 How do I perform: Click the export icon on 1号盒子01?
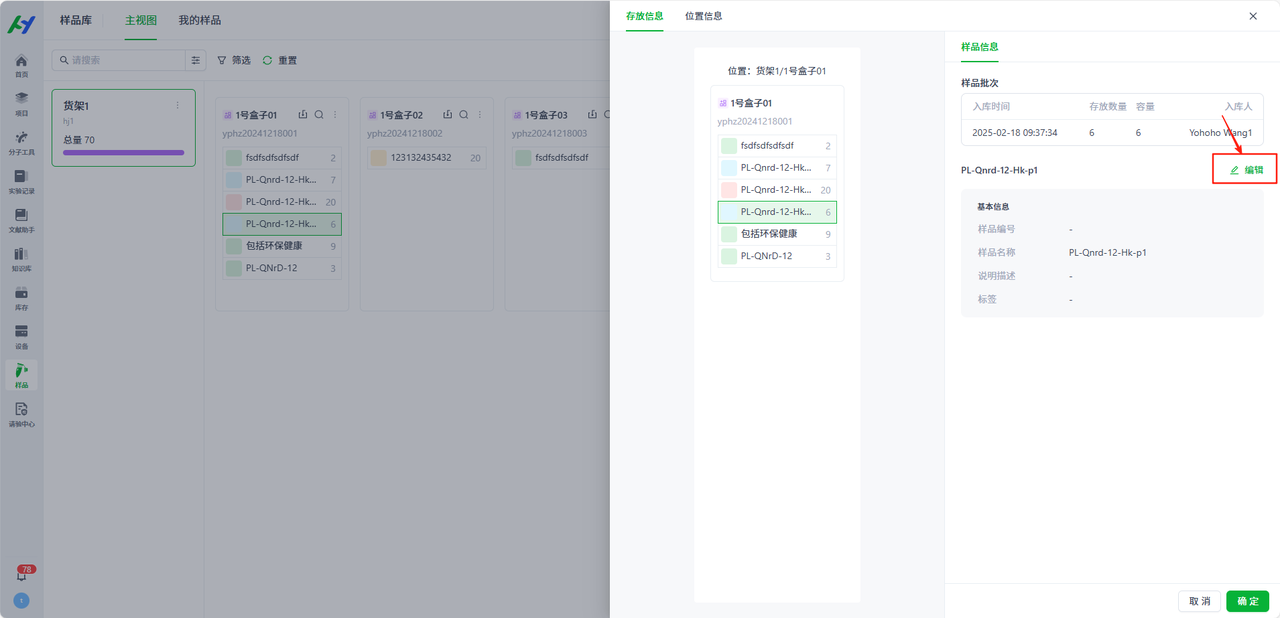point(302,115)
